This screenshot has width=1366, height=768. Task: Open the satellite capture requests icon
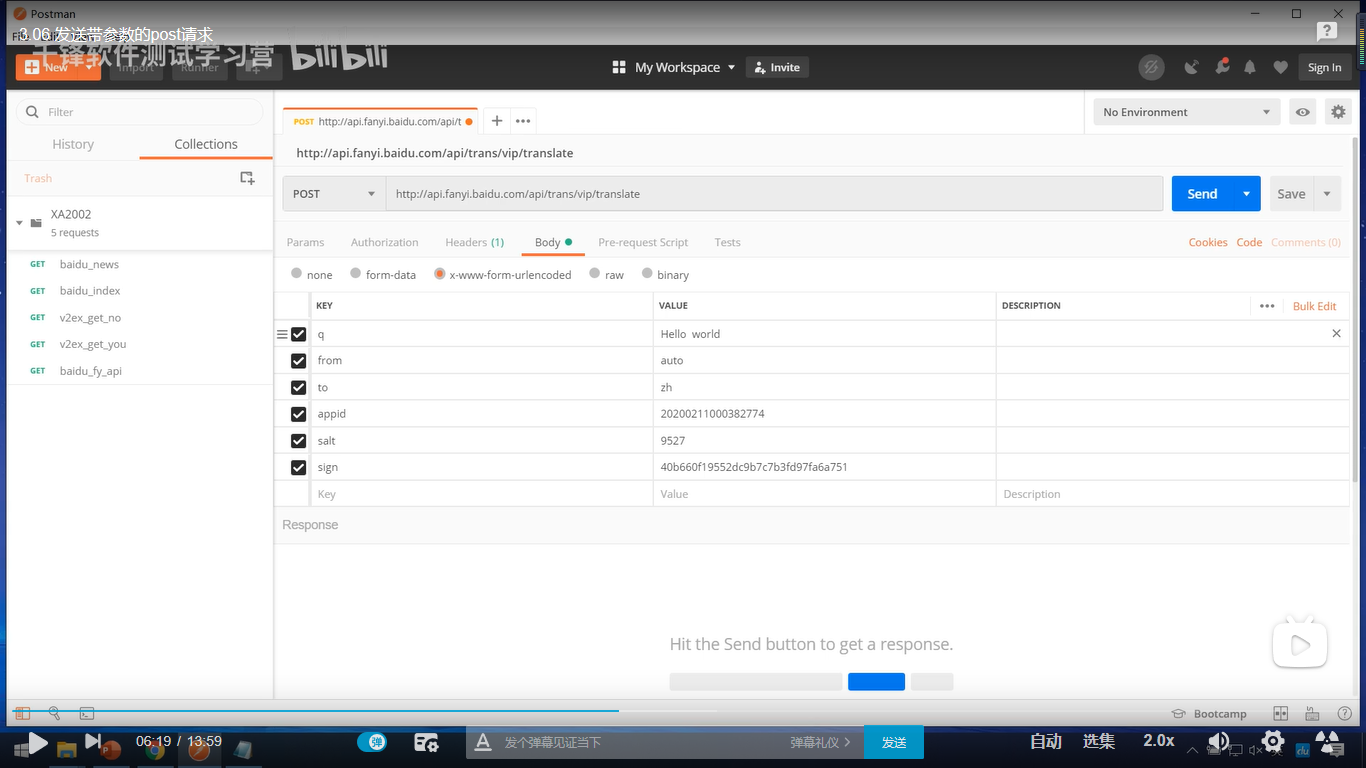tap(1191, 67)
